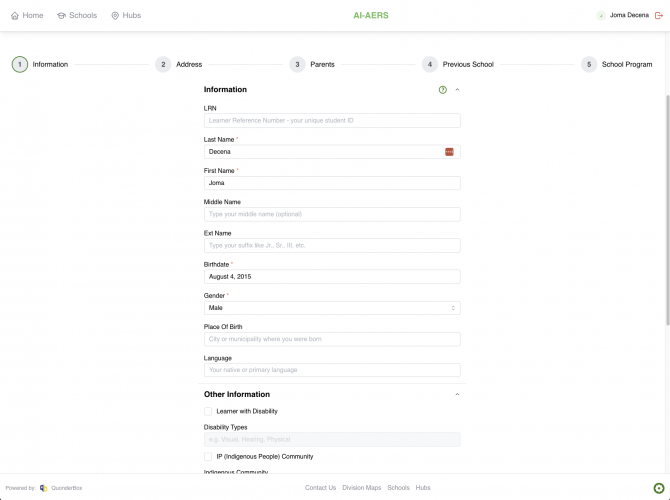Click the AI-AERS title link
This screenshot has width=670, height=500.
click(x=371, y=15)
